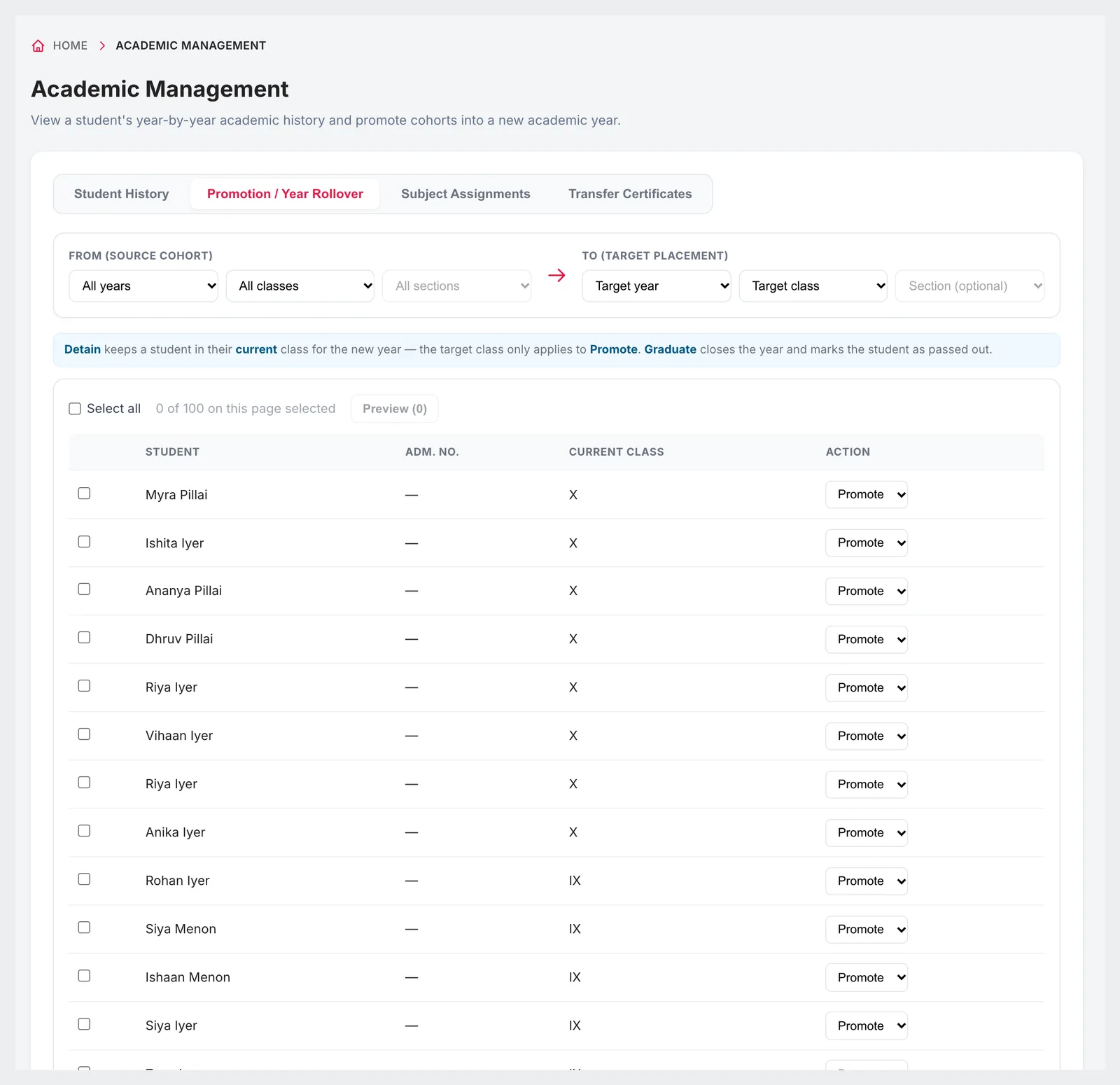1120x1085 pixels.
Task: Select Siya Menon's checkbox
Action: pyautogui.click(x=84, y=927)
